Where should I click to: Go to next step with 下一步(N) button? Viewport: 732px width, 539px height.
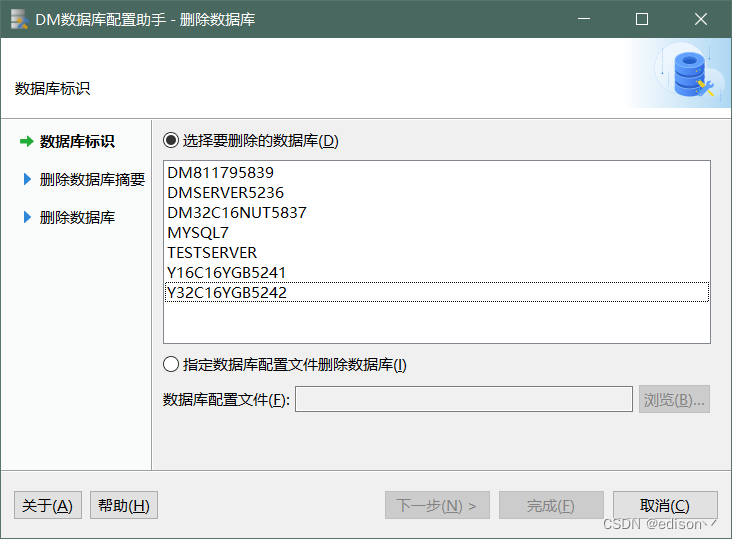[x=437, y=505]
